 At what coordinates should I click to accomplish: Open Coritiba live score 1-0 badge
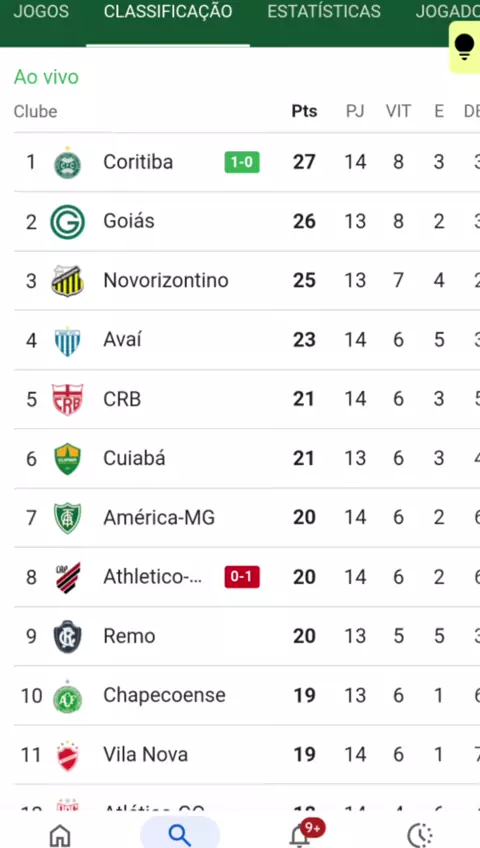pos(242,162)
